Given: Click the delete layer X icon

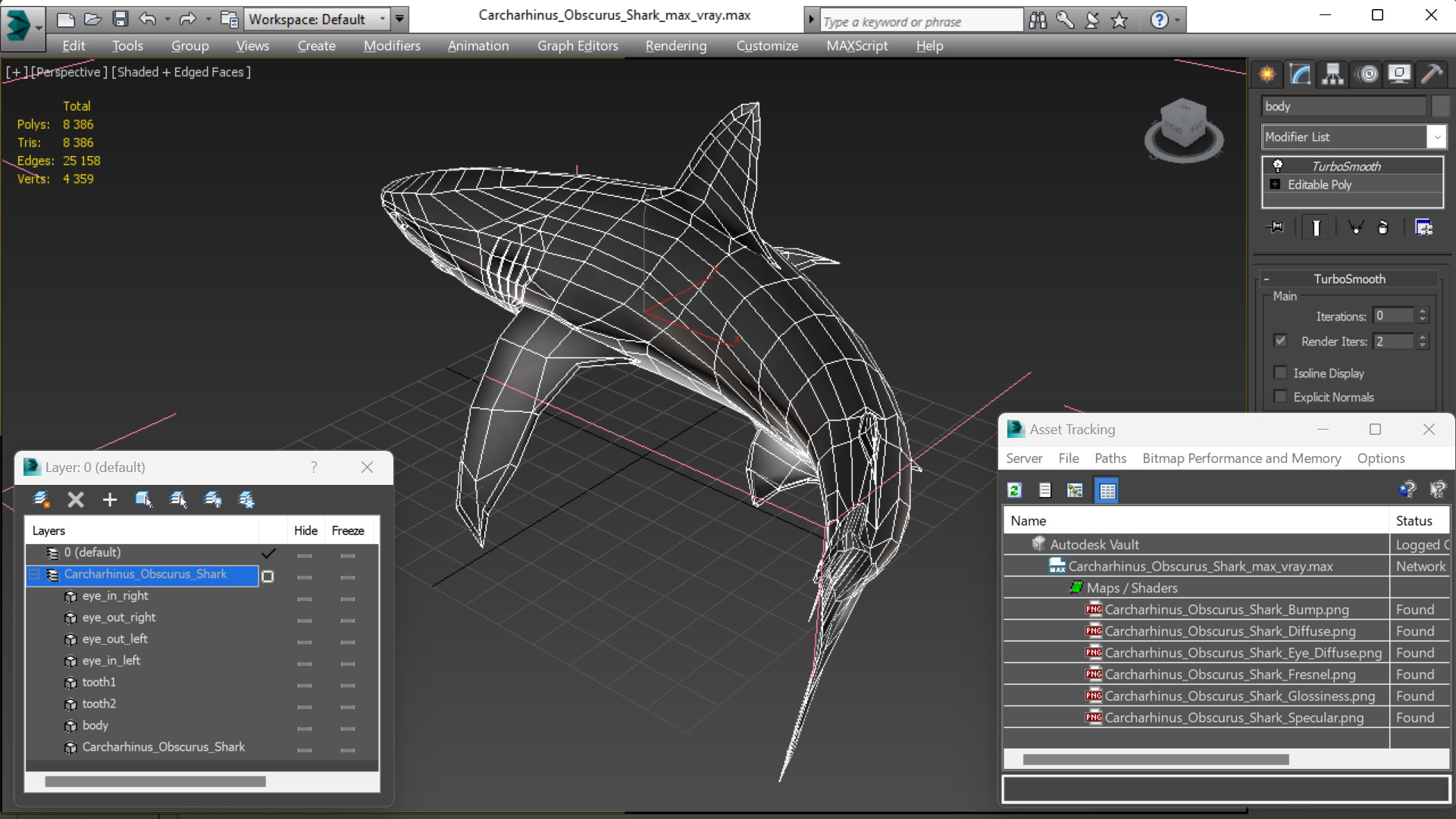Looking at the screenshot, I should pyautogui.click(x=76, y=499).
